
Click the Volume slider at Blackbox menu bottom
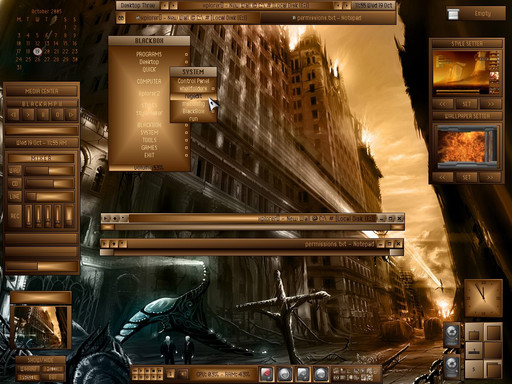[x=149, y=168]
